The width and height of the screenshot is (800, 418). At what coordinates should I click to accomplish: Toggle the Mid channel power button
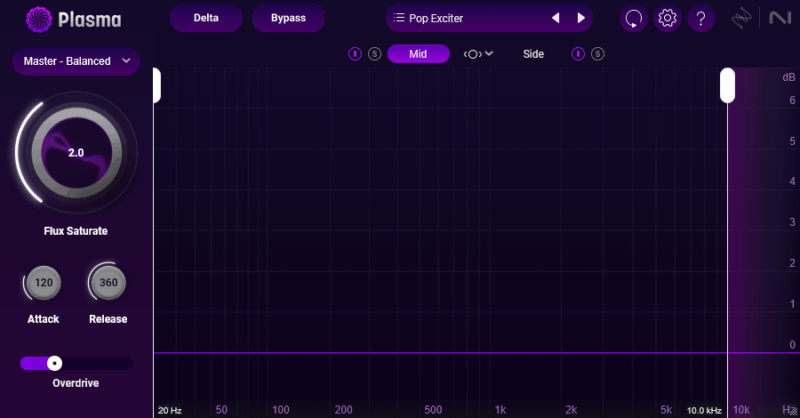tap(355, 54)
